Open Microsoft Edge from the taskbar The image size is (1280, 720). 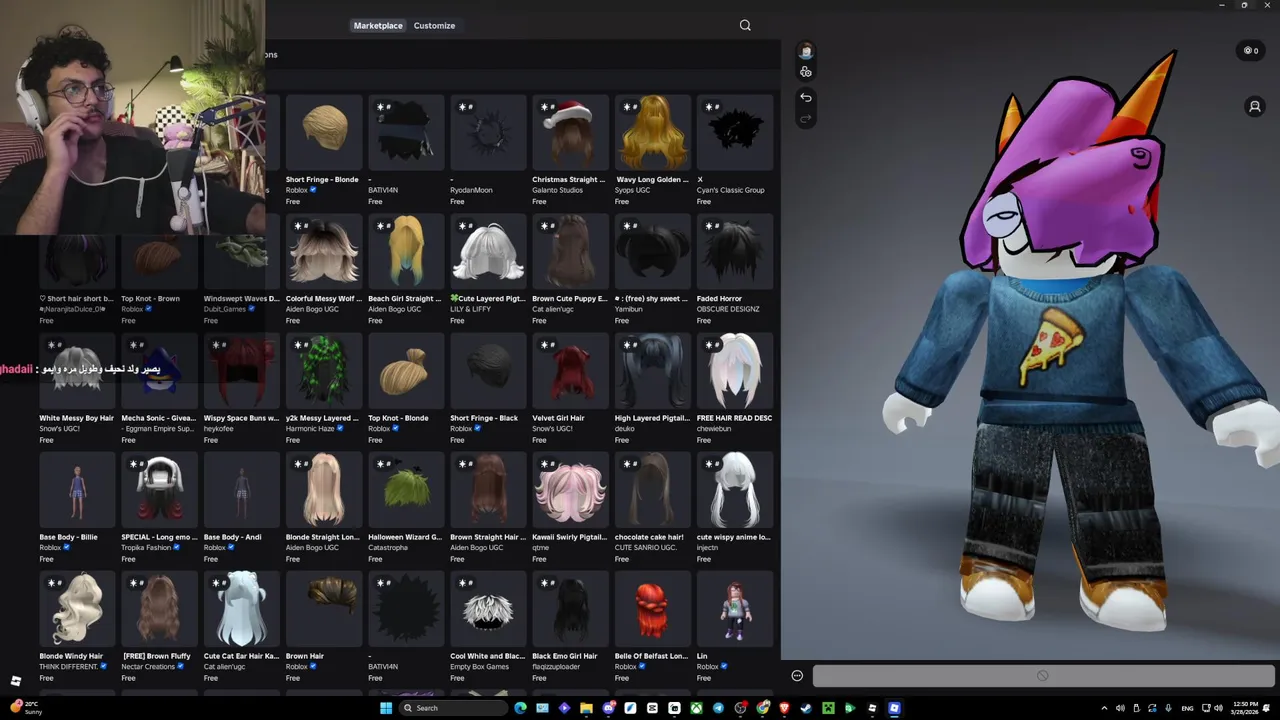click(520, 708)
